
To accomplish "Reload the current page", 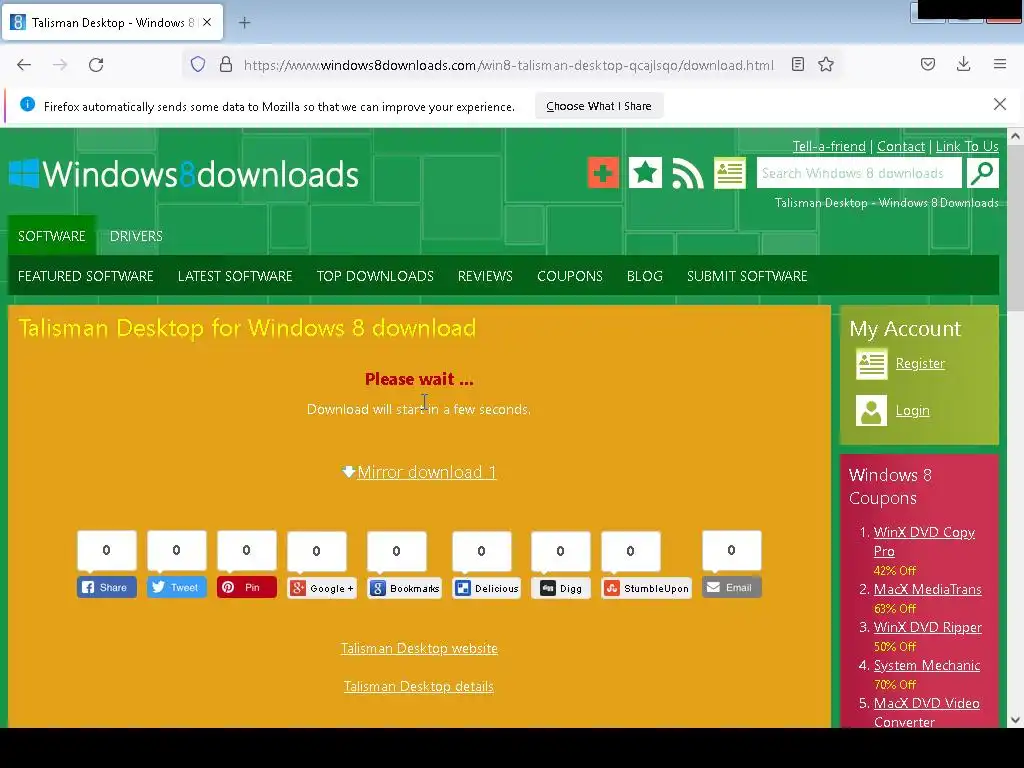I will click(96, 65).
